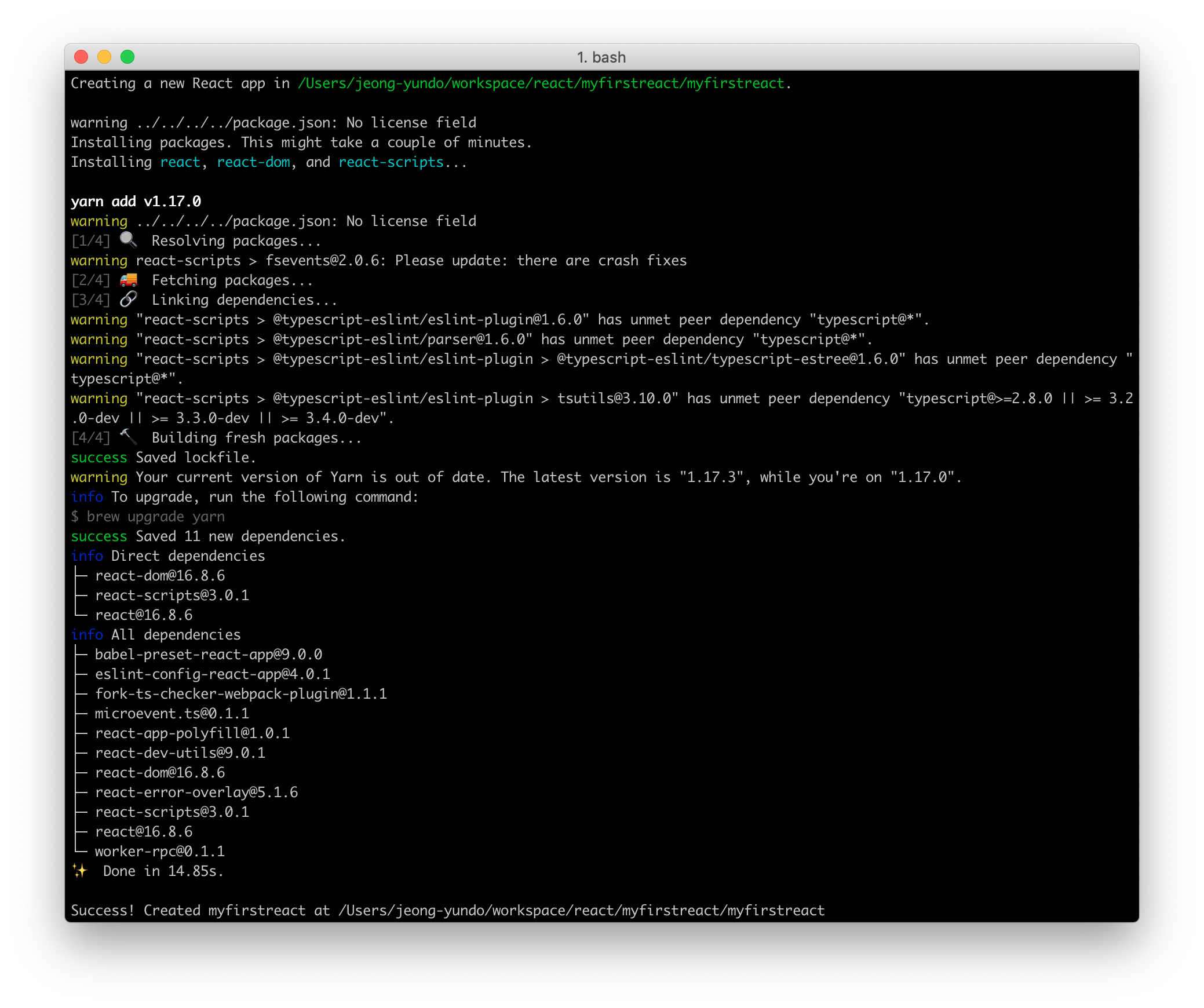Viewport: 1204px width, 1008px height.
Task: Click 'babel-preset-react-app@9.0.0' entry
Action: click(x=209, y=654)
